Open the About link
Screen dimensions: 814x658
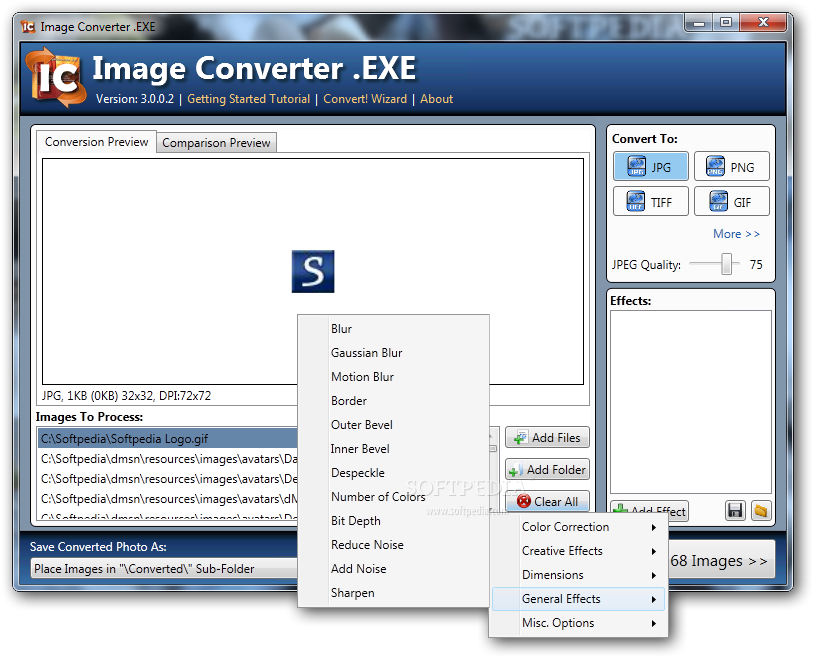436,99
